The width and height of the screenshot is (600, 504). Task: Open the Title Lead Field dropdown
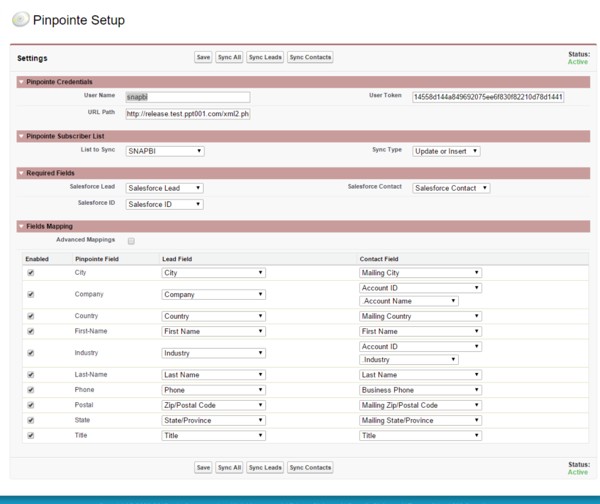pyautogui.click(x=214, y=435)
